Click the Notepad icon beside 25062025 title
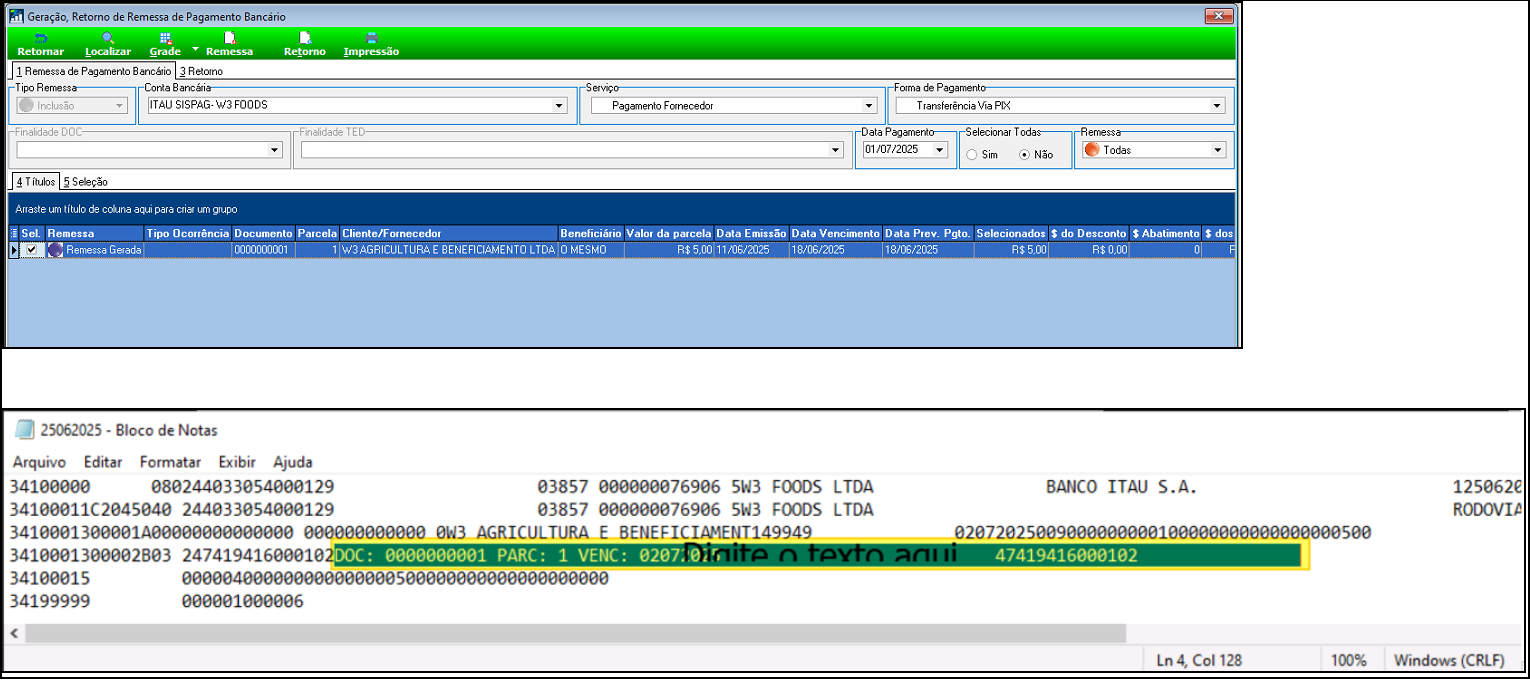Screen dimensions: 1530x680 tap(24, 430)
